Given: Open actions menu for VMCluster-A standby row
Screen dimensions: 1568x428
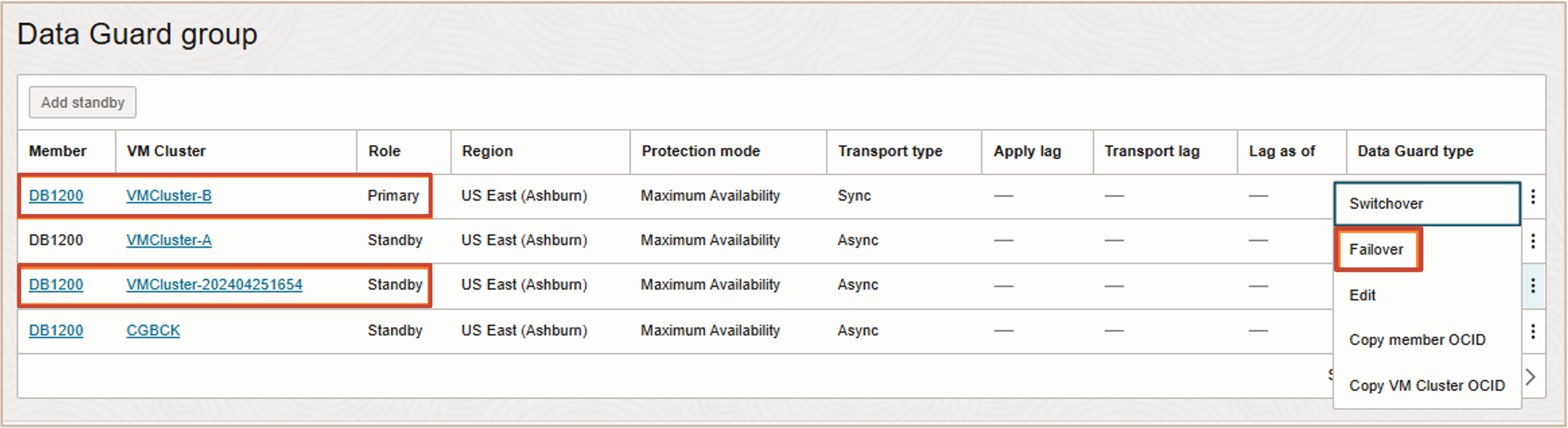Looking at the screenshot, I should (1533, 241).
